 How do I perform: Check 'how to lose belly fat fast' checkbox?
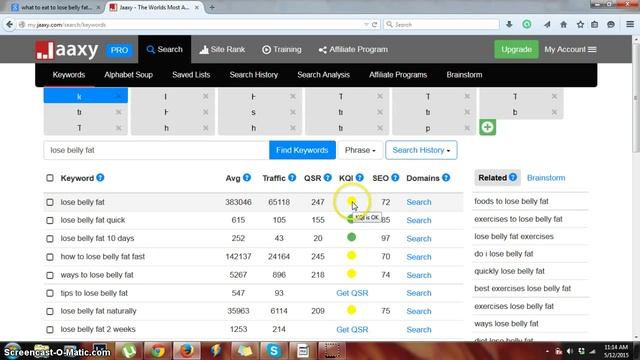[50, 257]
